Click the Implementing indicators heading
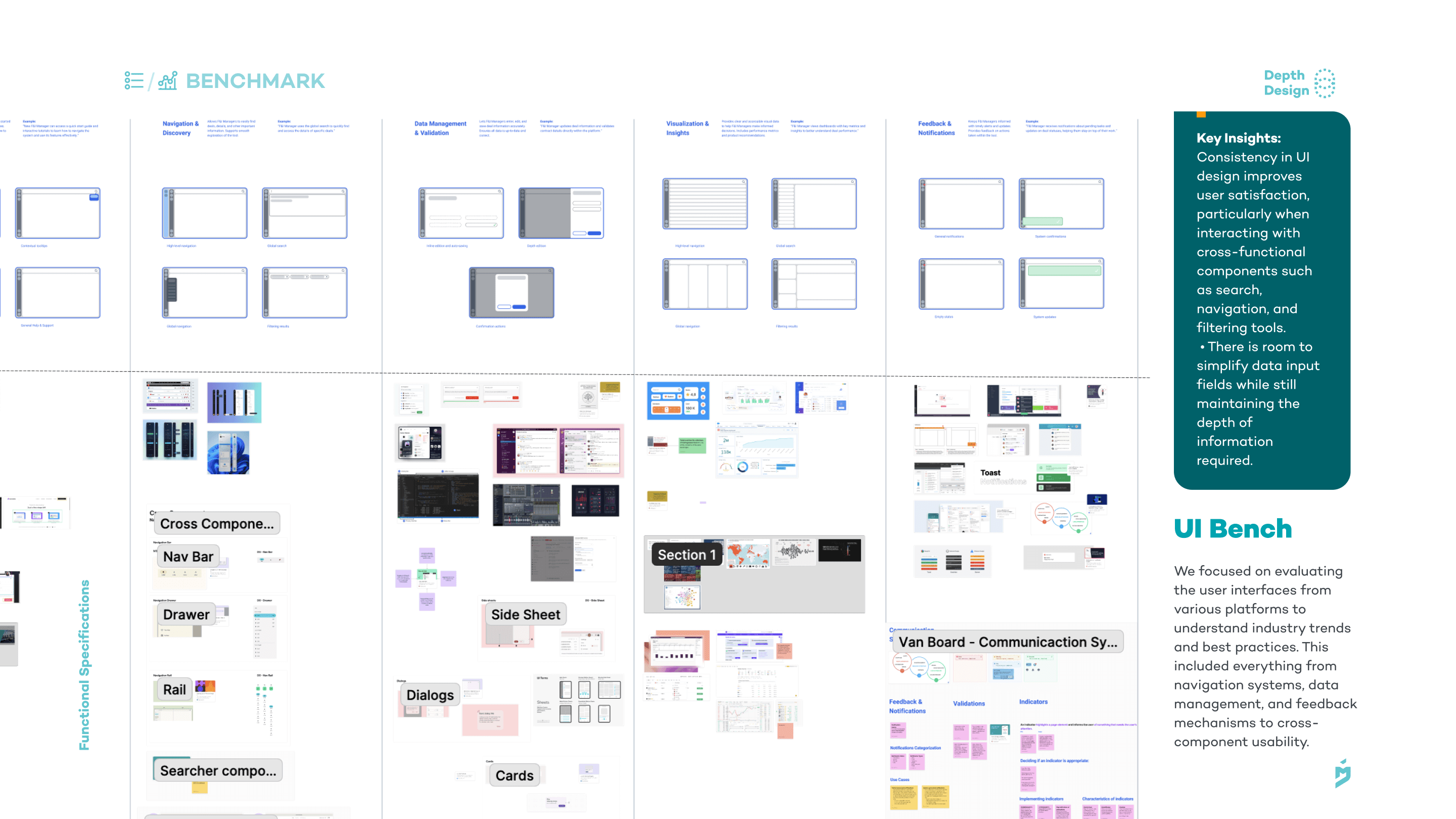Image resolution: width=1456 pixels, height=819 pixels. click(x=1041, y=799)
